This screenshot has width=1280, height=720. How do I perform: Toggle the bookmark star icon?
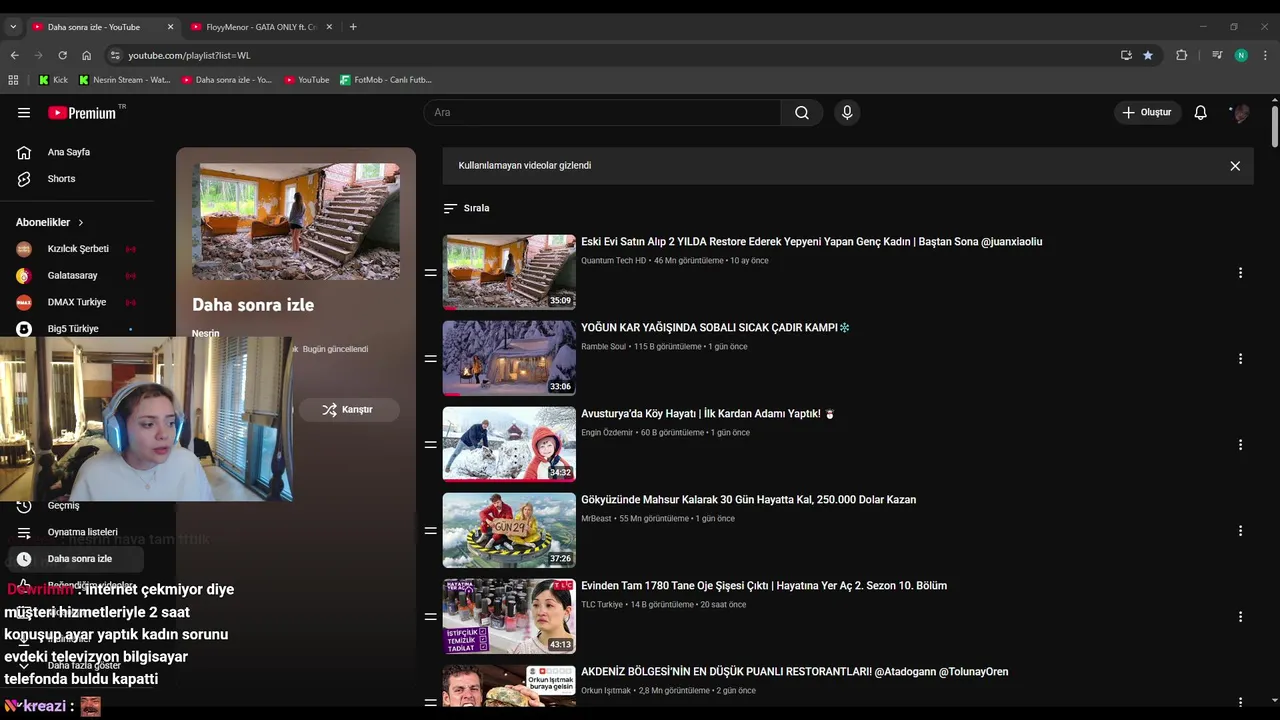point(1148,56)
